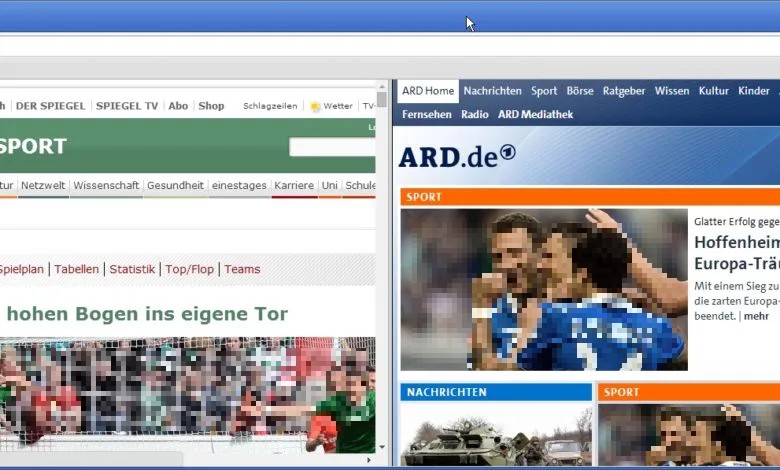The image size is (780, 470).
Task: Open ARD Ratgeber tab
Action: coord(624,91)
